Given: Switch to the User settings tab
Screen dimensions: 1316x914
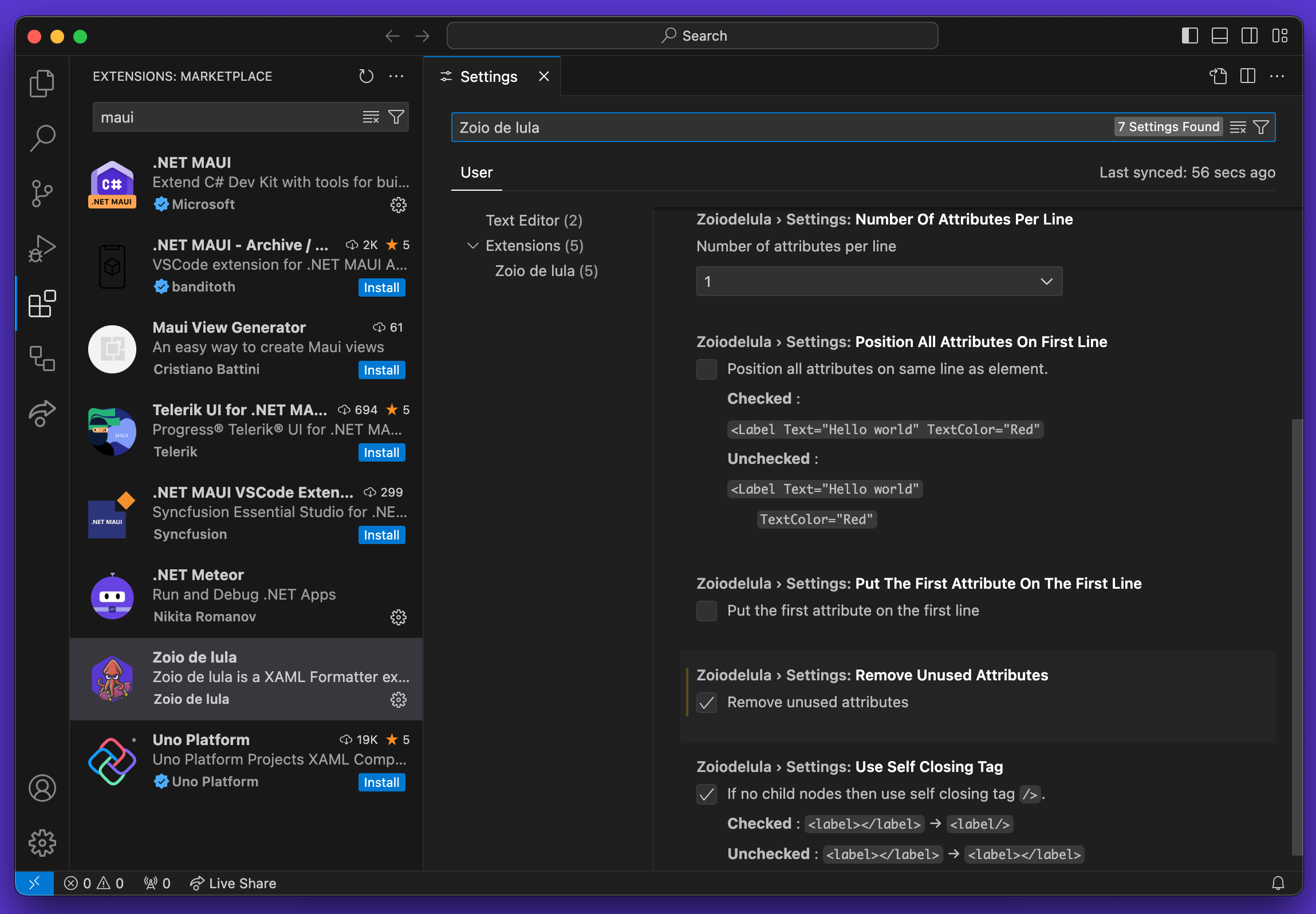Looking at the screenshot, I should click(476, 172).
